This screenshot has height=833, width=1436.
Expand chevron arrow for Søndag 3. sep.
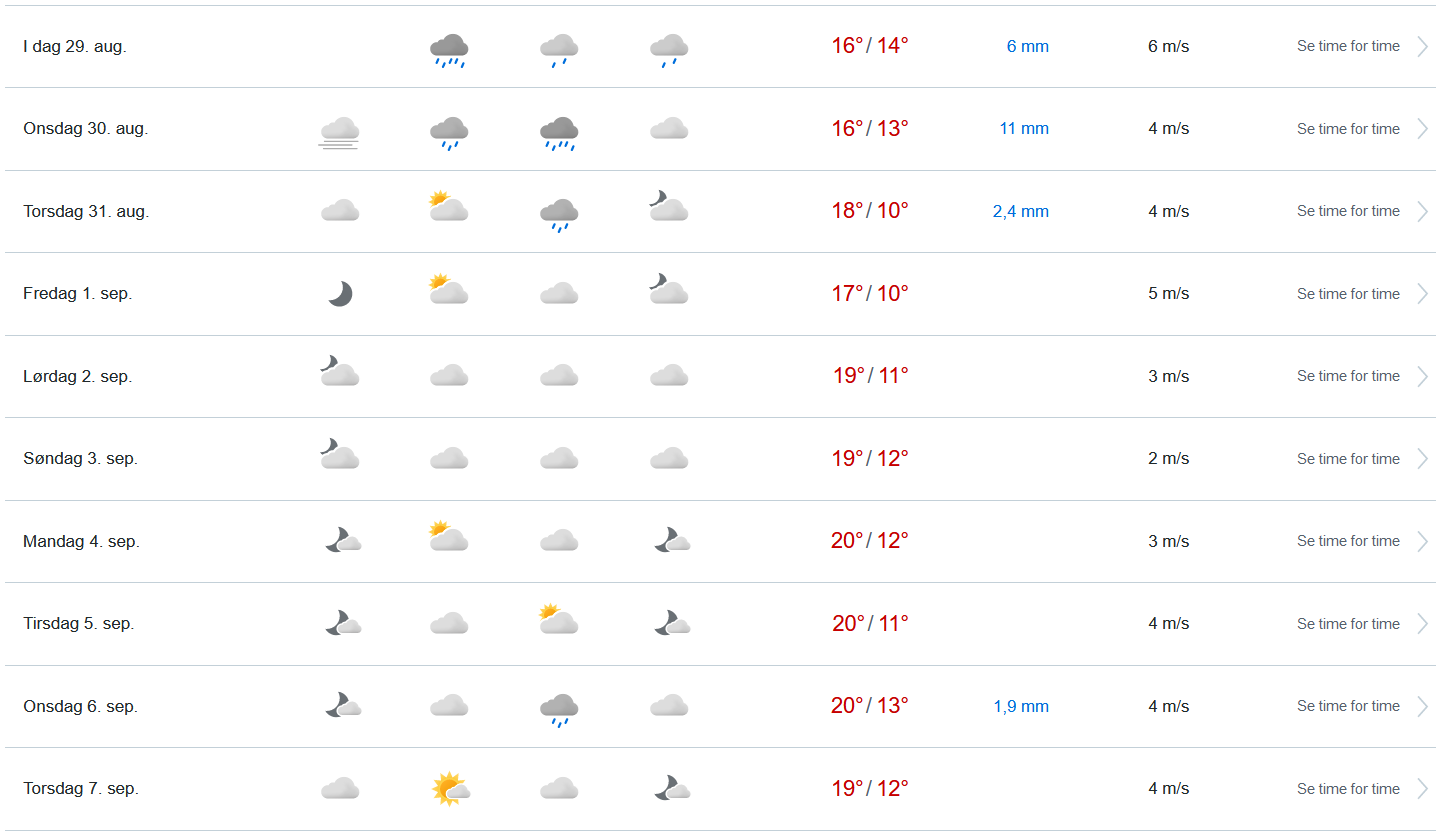pyautogui.click(x=1422, y=459)
